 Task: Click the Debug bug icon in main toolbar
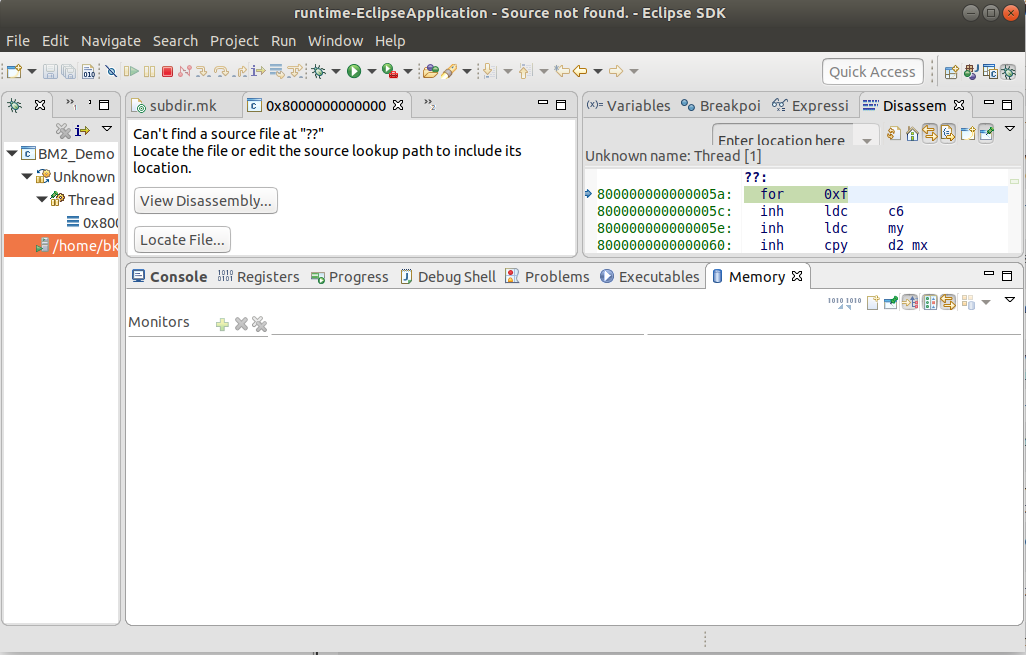click(319, 71)
